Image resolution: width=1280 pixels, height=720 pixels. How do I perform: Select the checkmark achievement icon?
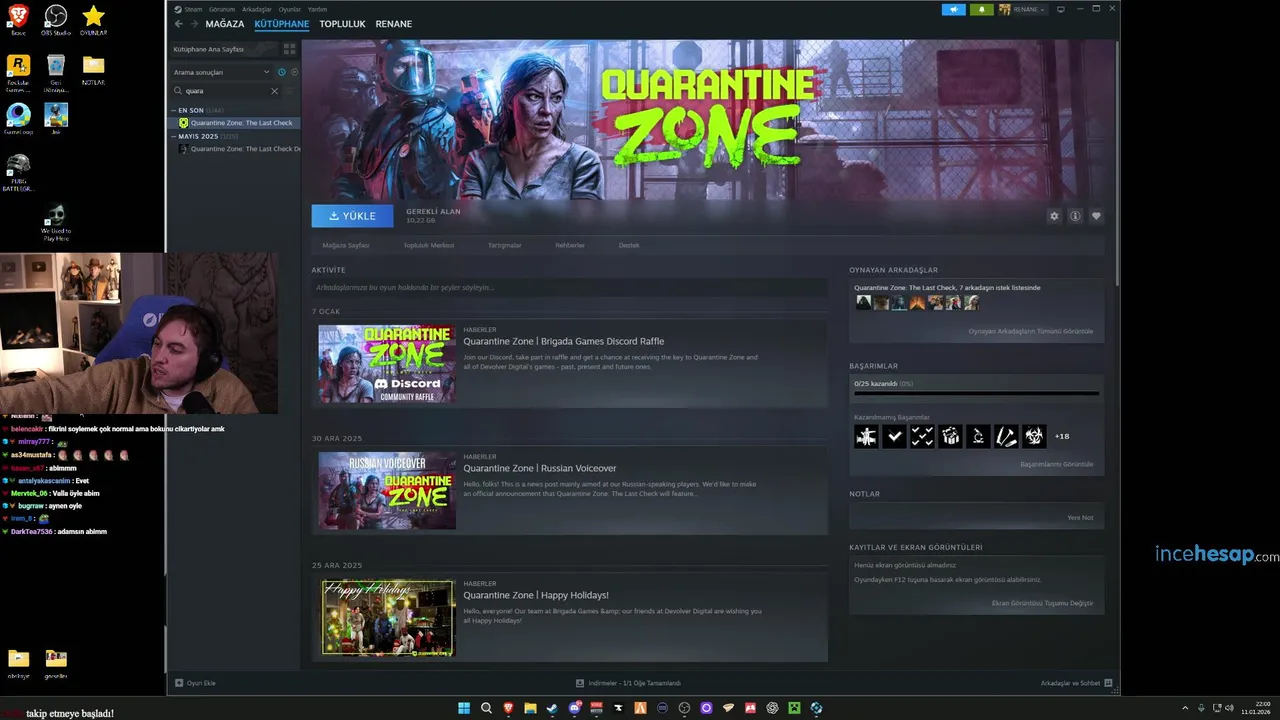[x=894, y=436]
